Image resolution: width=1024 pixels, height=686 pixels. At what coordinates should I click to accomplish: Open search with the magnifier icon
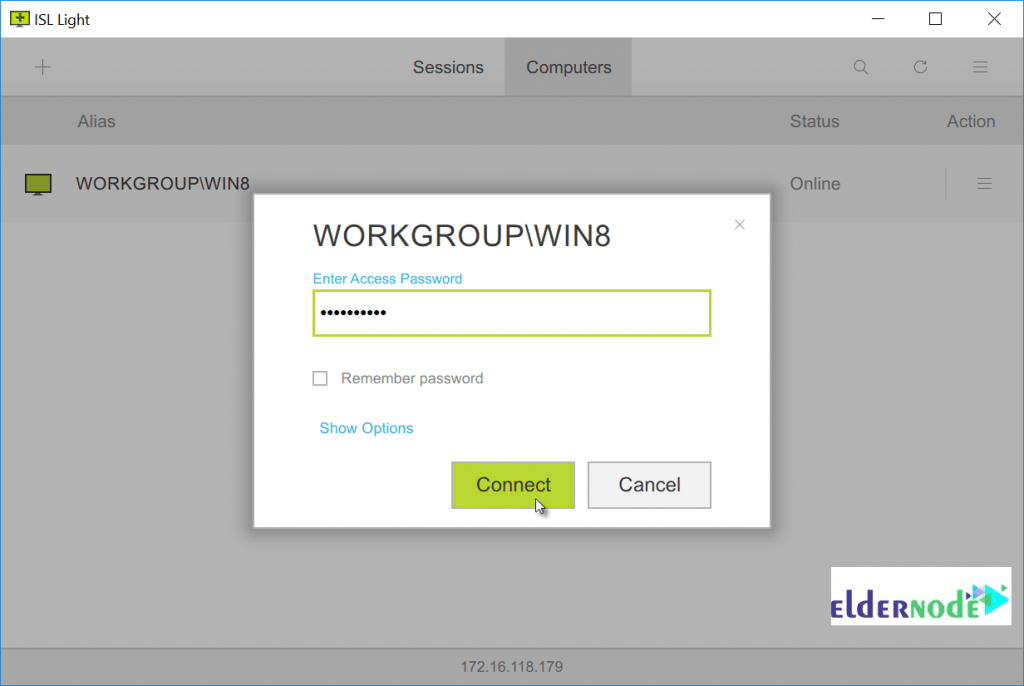point(860,67)
